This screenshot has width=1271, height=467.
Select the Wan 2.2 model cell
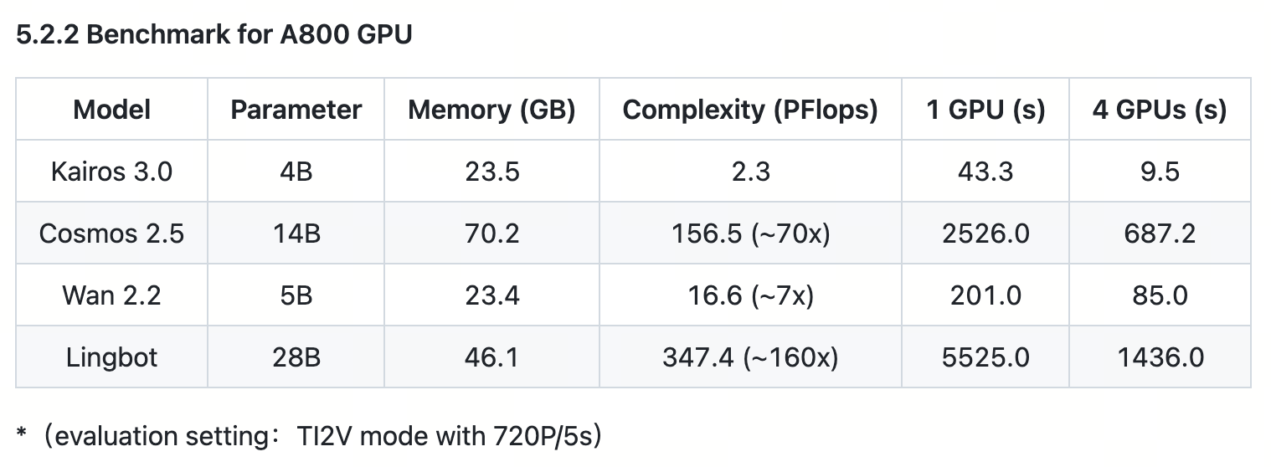[x=111, y=295]
